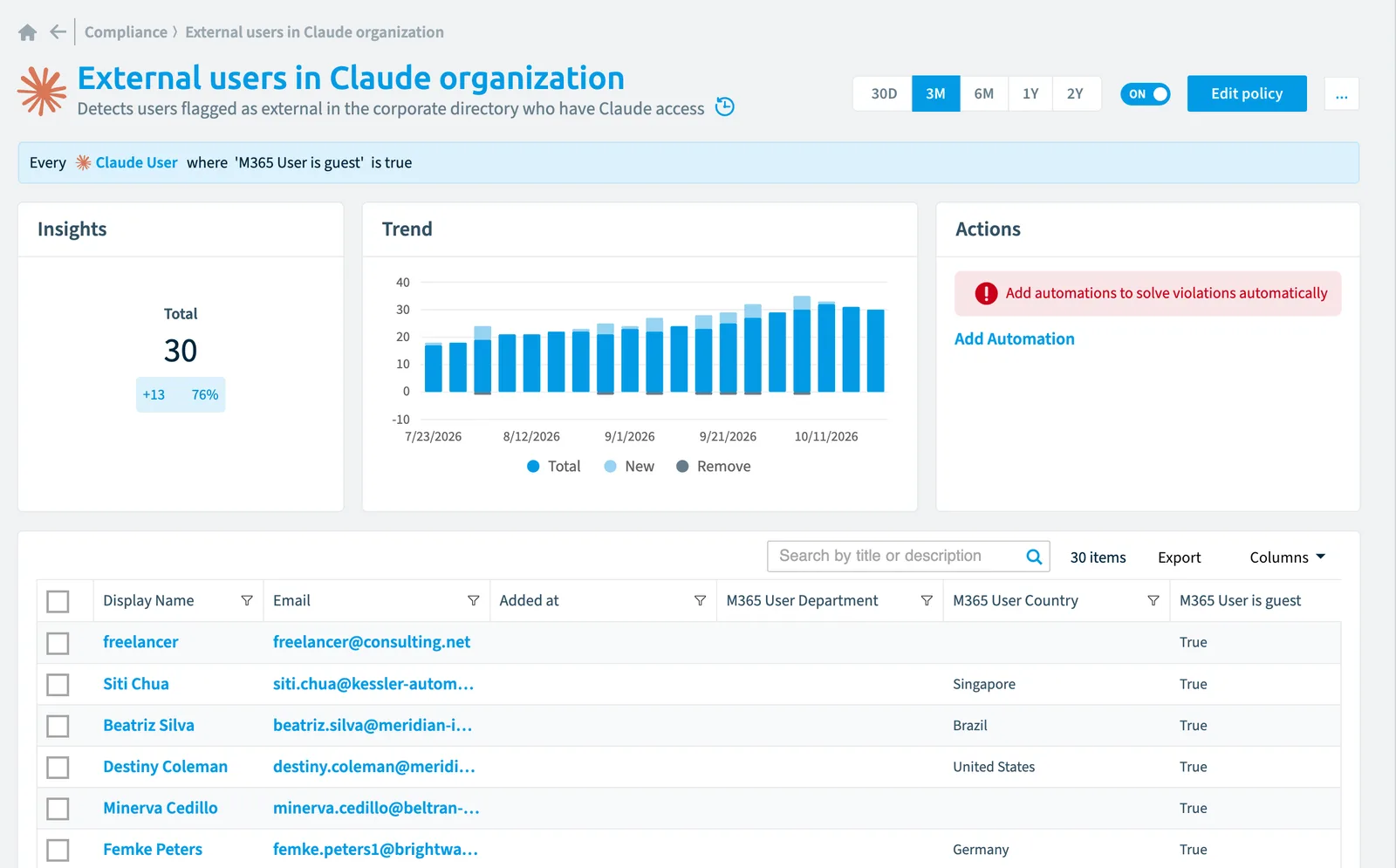
Task: Click the back arrow icon
Action: (x=58, y=32)
